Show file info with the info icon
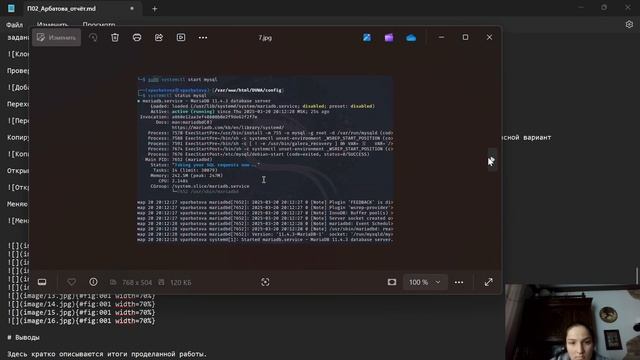The image size is (640, 360). [93, 282]
